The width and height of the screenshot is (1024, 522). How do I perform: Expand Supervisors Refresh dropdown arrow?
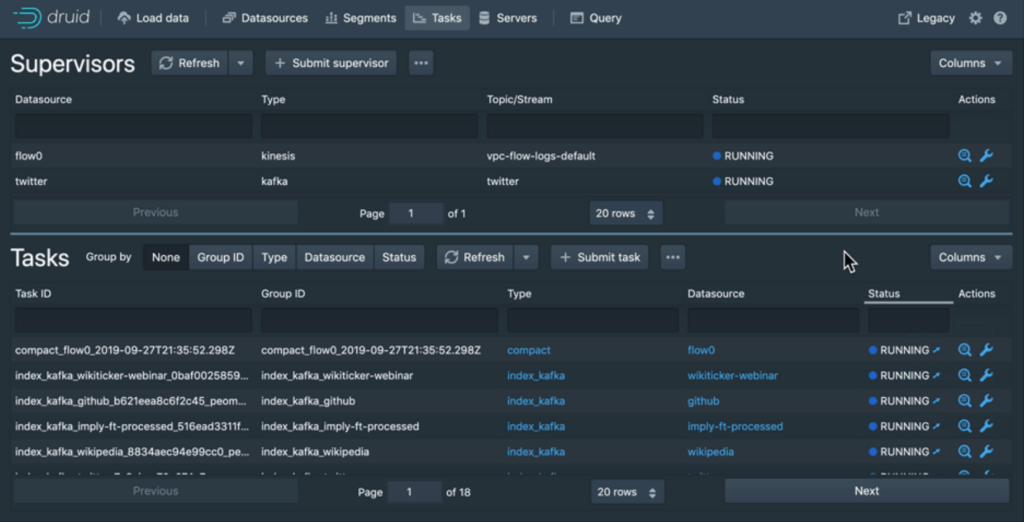240,63
